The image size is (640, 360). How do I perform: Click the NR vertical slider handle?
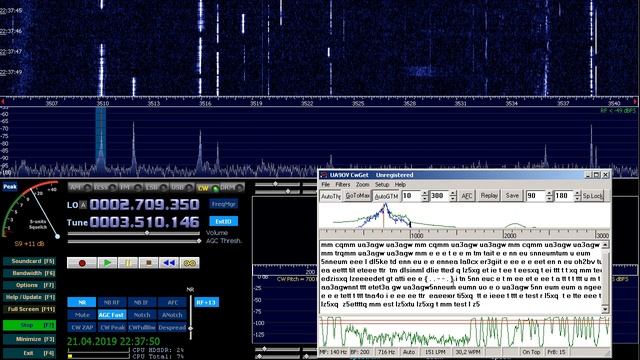point(190,328)
